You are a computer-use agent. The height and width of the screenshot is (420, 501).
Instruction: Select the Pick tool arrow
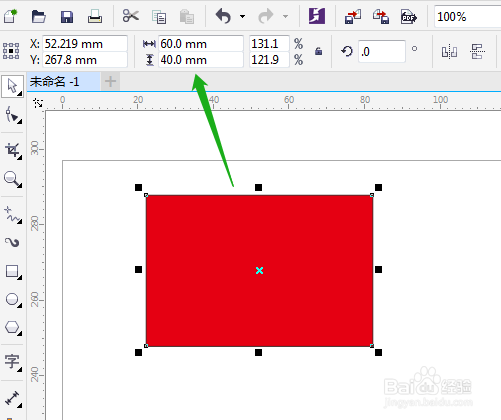13,86
